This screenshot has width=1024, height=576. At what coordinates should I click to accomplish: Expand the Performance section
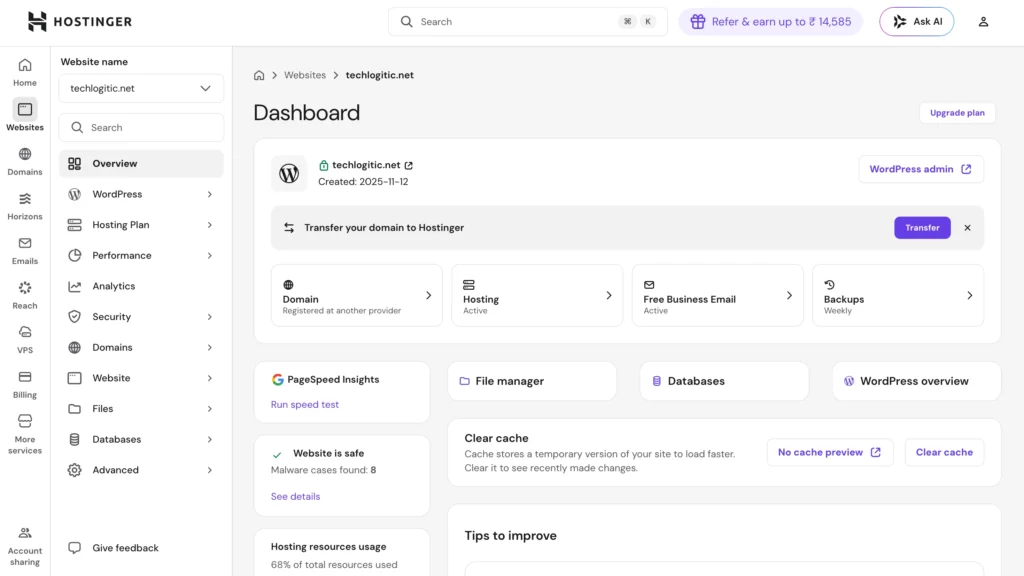coord(140,255)
